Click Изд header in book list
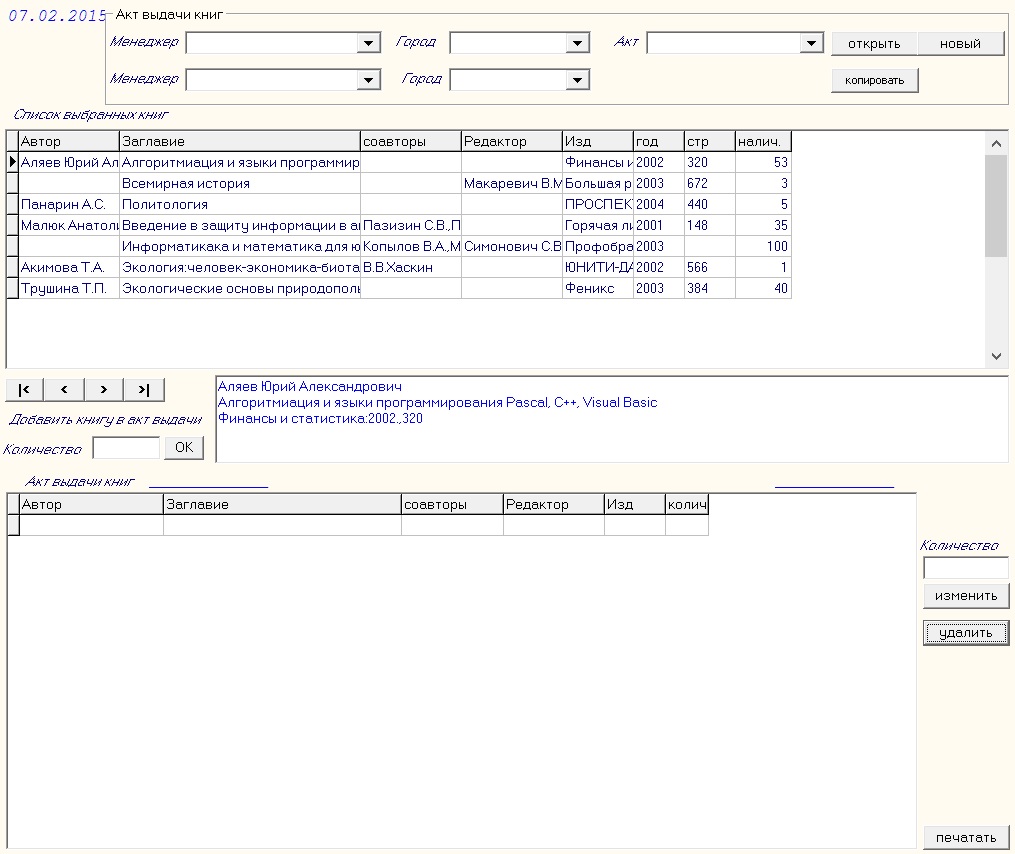 point(597,141)
